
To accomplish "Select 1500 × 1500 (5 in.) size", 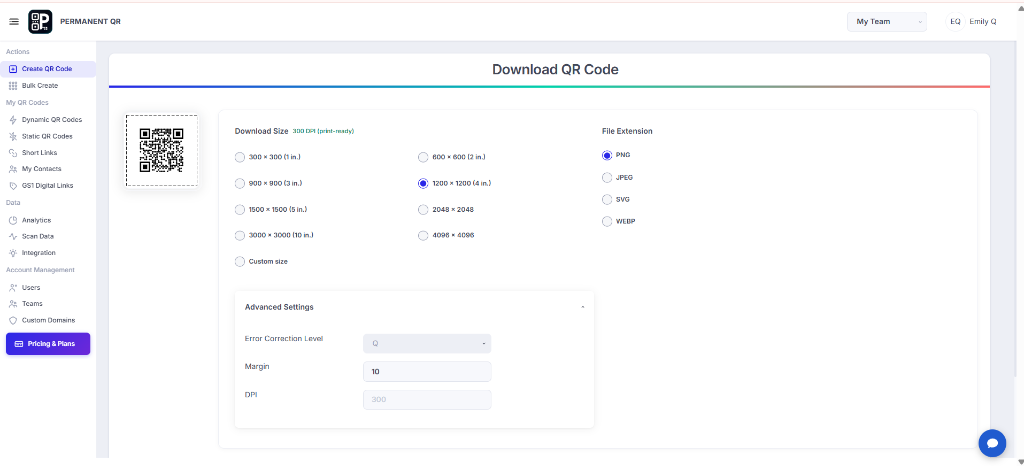I will click(x=240, y=210).
